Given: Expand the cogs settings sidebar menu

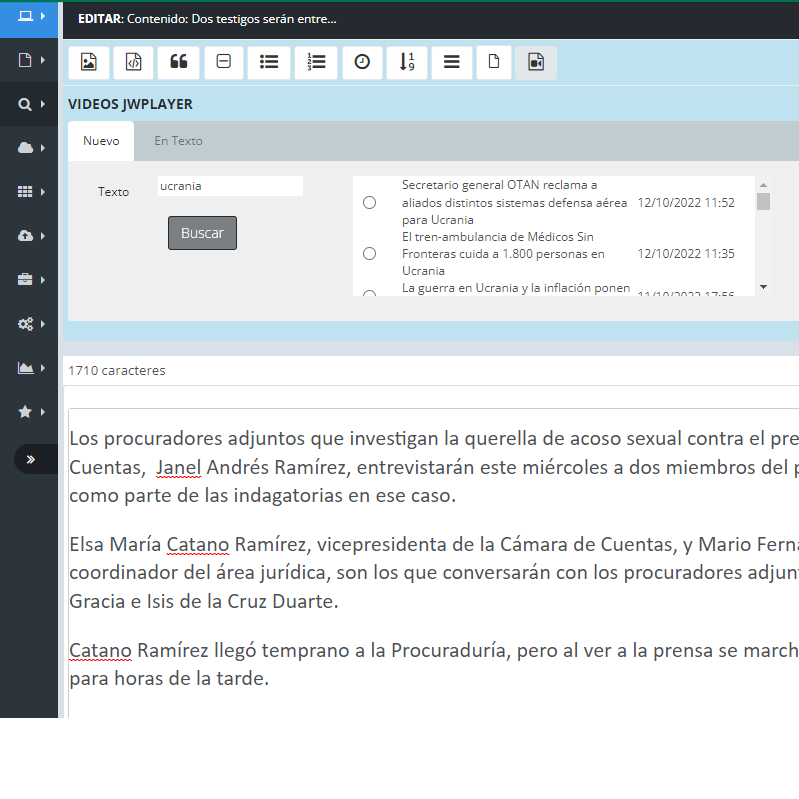Looking at the screenshot, I should [x=29, y=324].
